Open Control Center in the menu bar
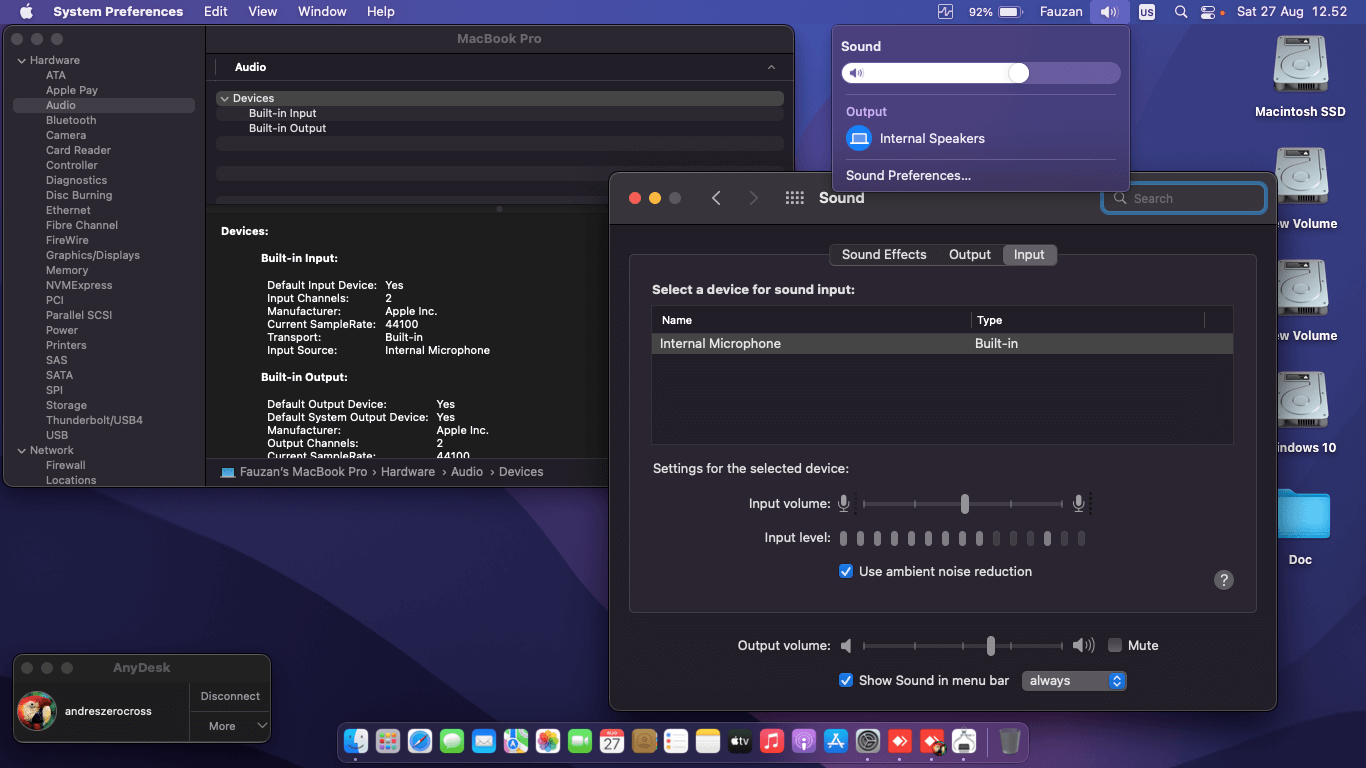The image size is (1366, 768). pos(1209,12)
